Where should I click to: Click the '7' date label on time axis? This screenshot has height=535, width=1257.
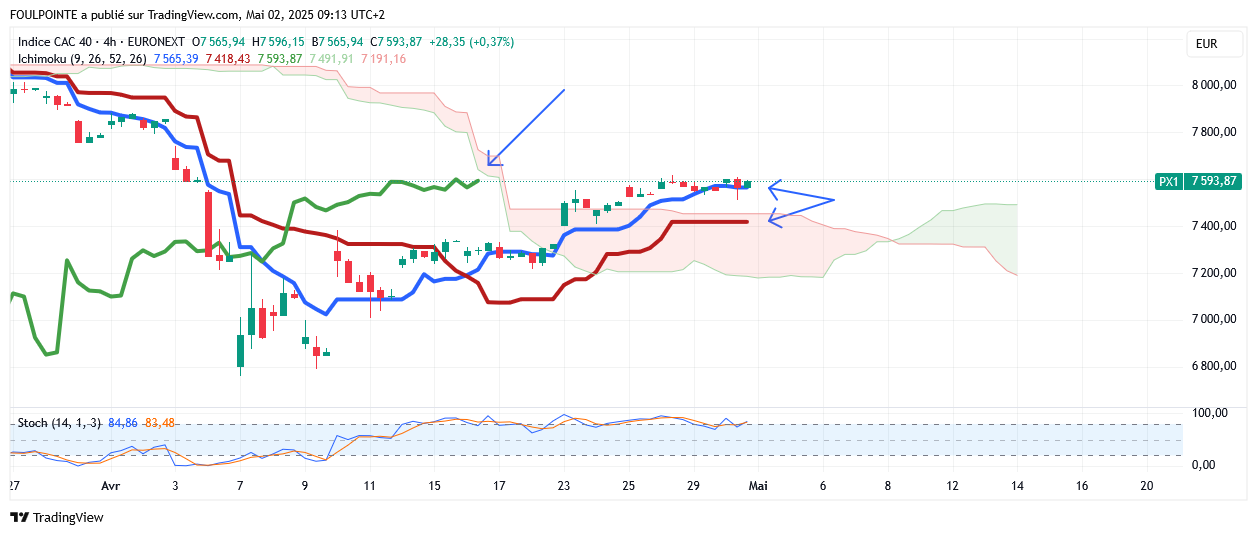click(x=240, y=485)
